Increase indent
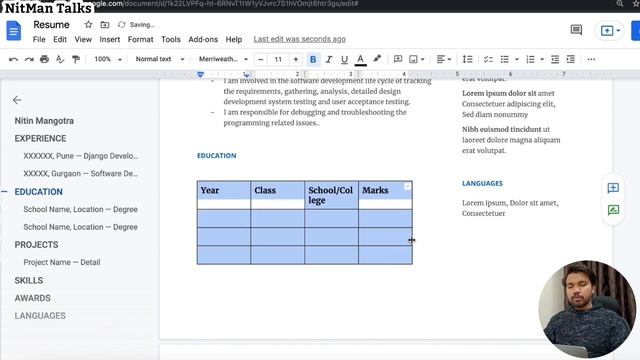The width and height of the screenshot is (640, 360). tap(571, 60)
